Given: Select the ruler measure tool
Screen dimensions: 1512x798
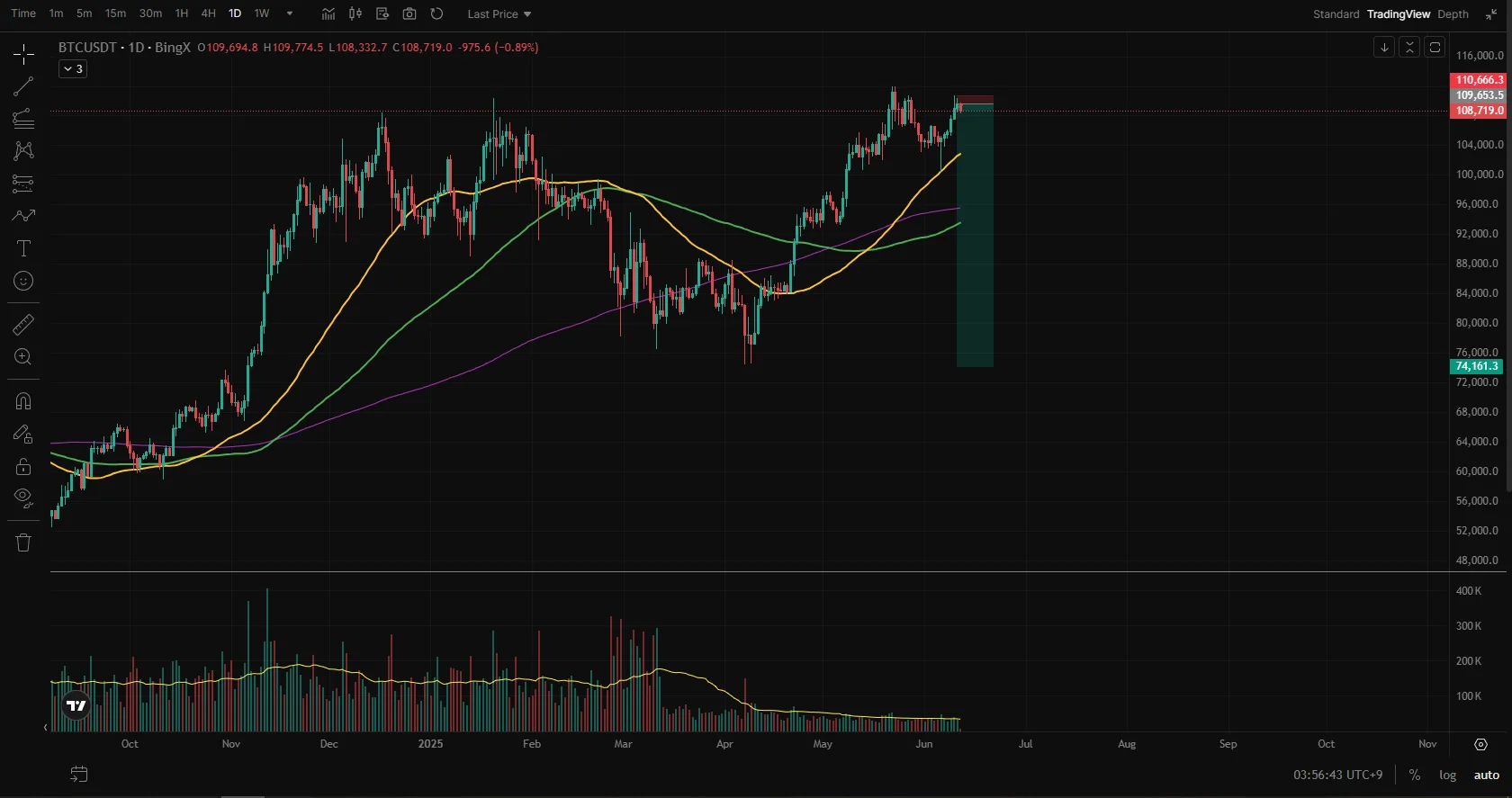Looking at the screenshot, I should [x=23, y=324].
